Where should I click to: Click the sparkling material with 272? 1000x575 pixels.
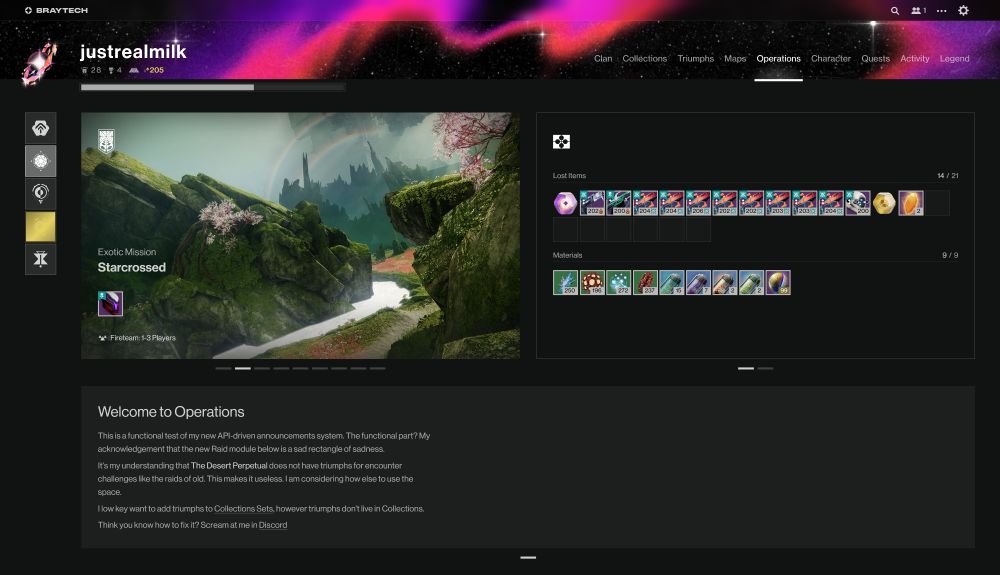coord(619,282)
